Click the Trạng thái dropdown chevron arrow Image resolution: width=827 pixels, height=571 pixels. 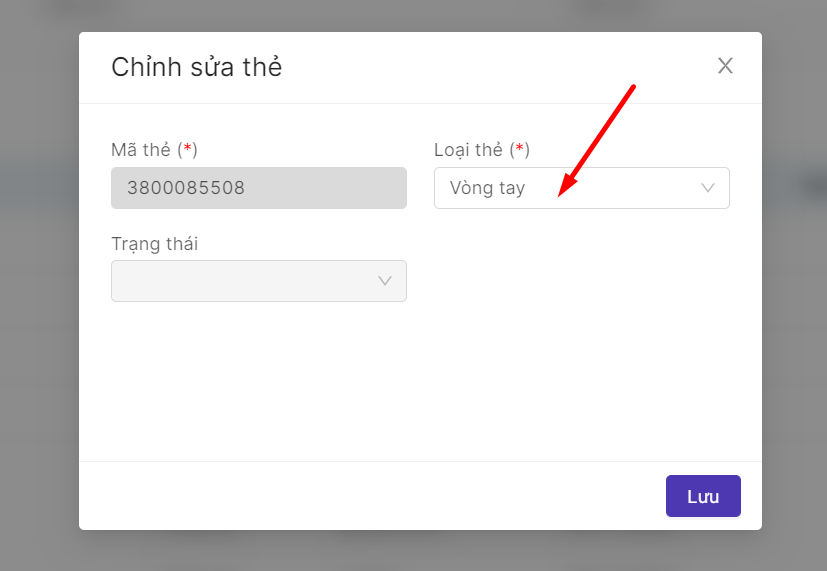[x=385, y=281]
